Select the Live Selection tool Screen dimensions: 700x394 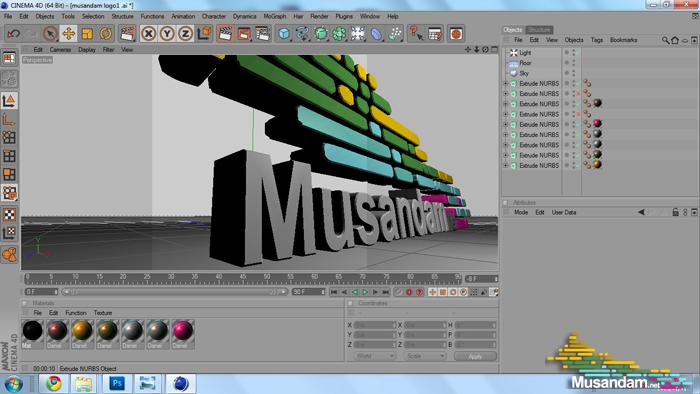[50, 33]
